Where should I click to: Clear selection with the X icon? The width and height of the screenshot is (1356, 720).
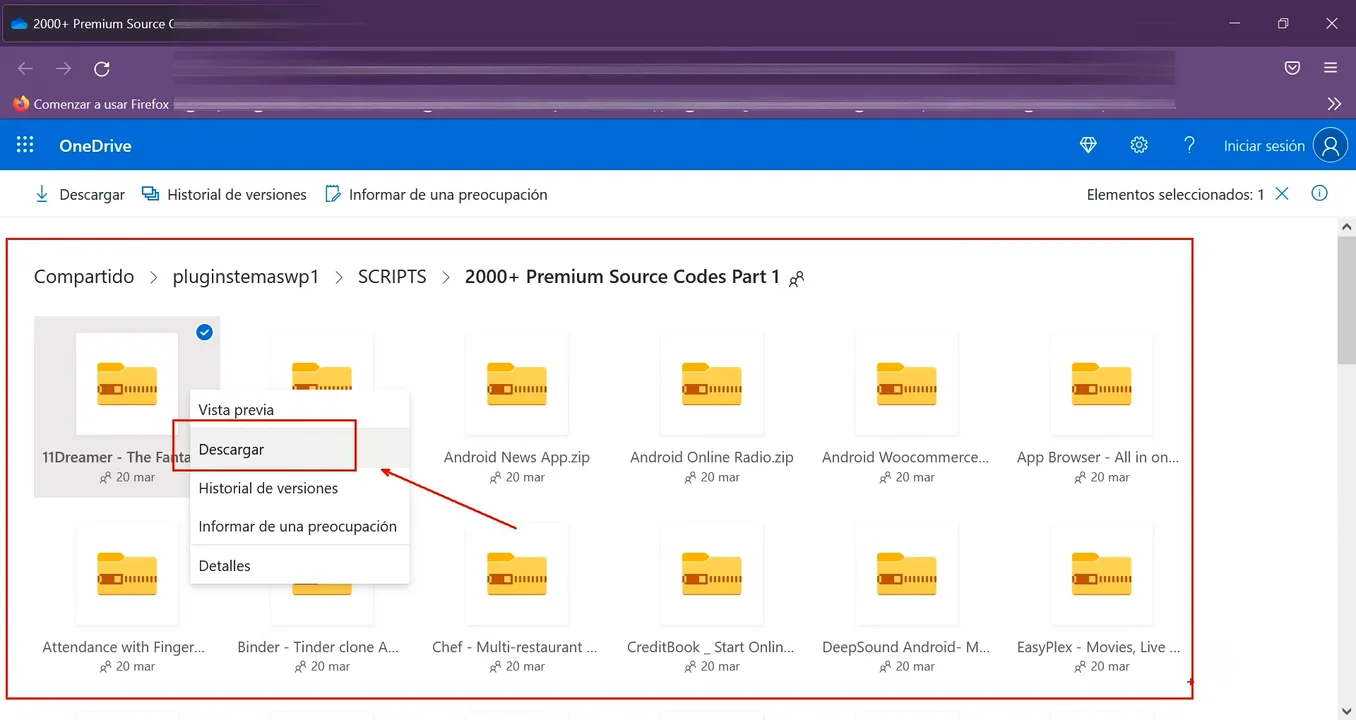tap(1282, 194)
